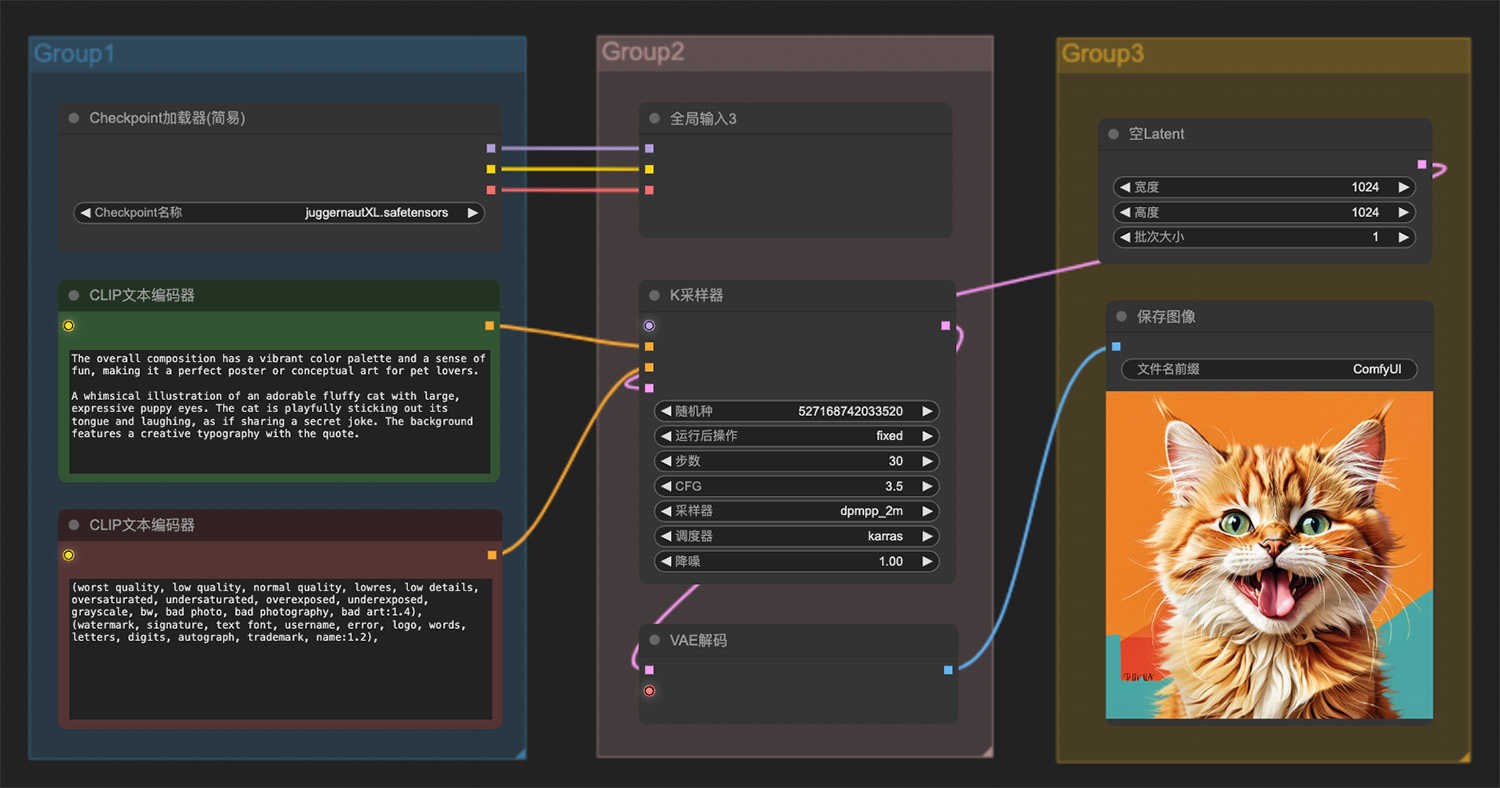Click the pink output port on K采样器
1500x788 pixels.
click(x=946, y=326)
